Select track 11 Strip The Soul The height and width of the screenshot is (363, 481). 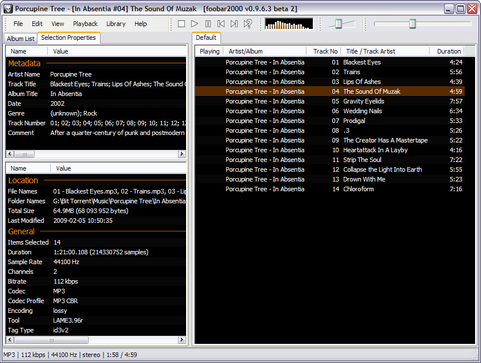330,160
